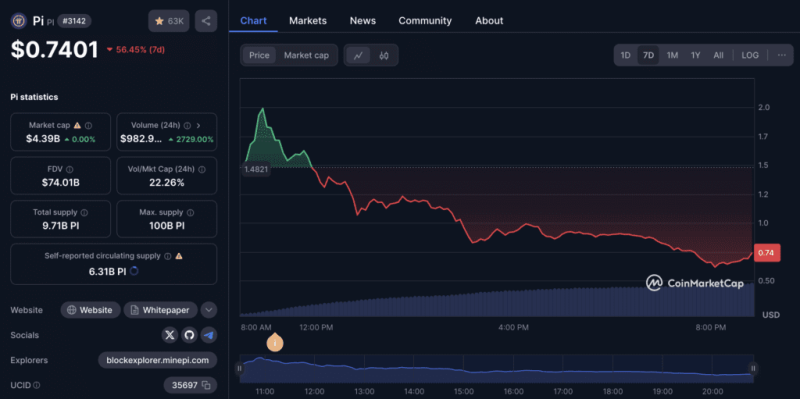Expand more website links chevron
This screenshot has height=399, width=800.
pyautogui.click(x=209, y=310)
